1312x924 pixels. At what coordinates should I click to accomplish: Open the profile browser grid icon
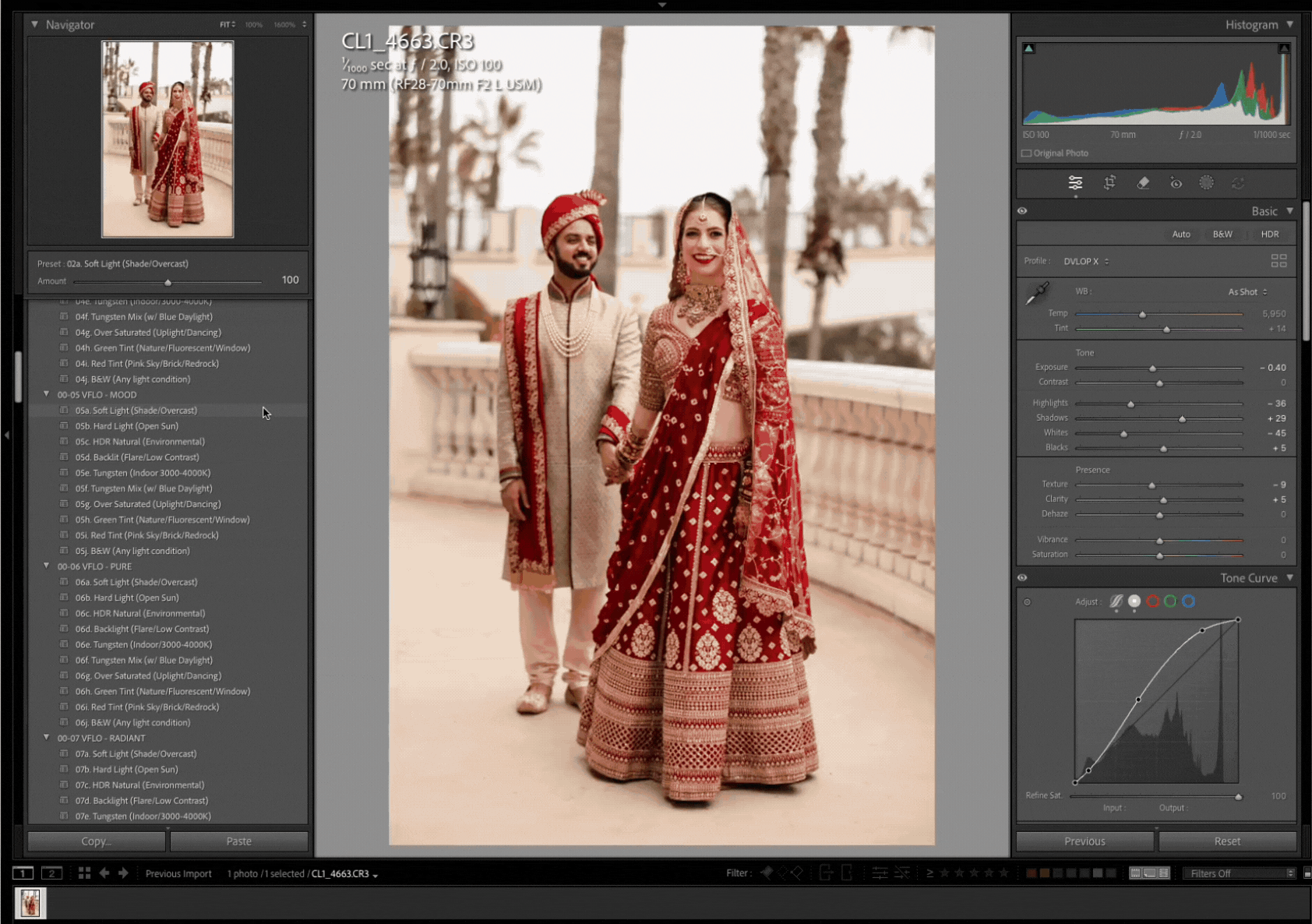[x=1278, y=261]
